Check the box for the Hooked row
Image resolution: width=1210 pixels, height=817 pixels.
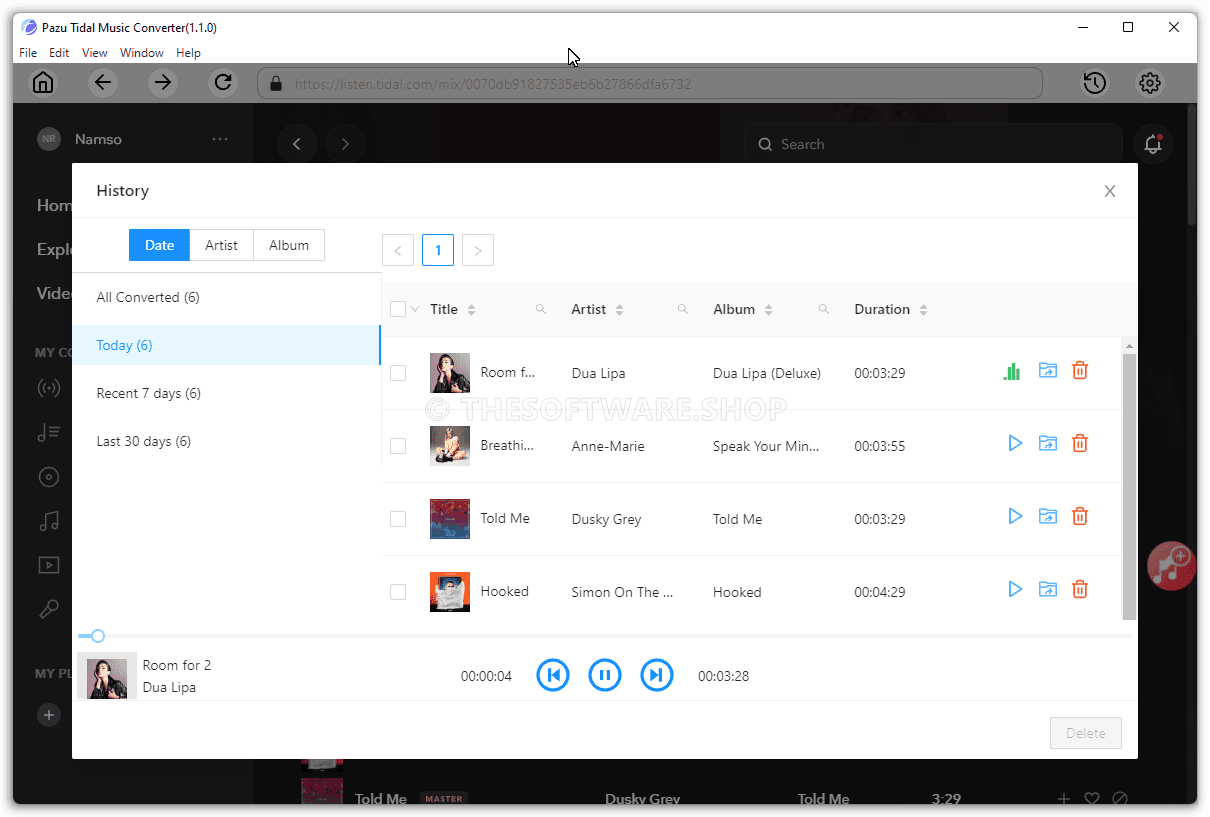point(398,592)
